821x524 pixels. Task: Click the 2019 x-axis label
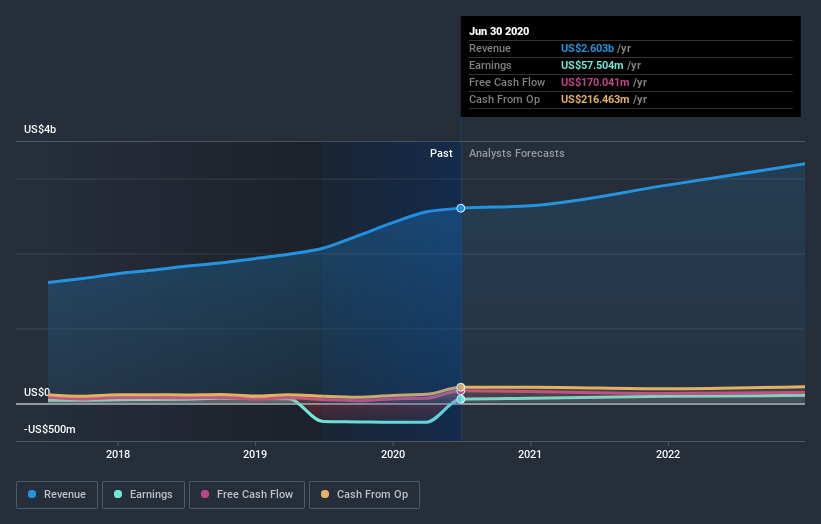(x=255, y=454)
